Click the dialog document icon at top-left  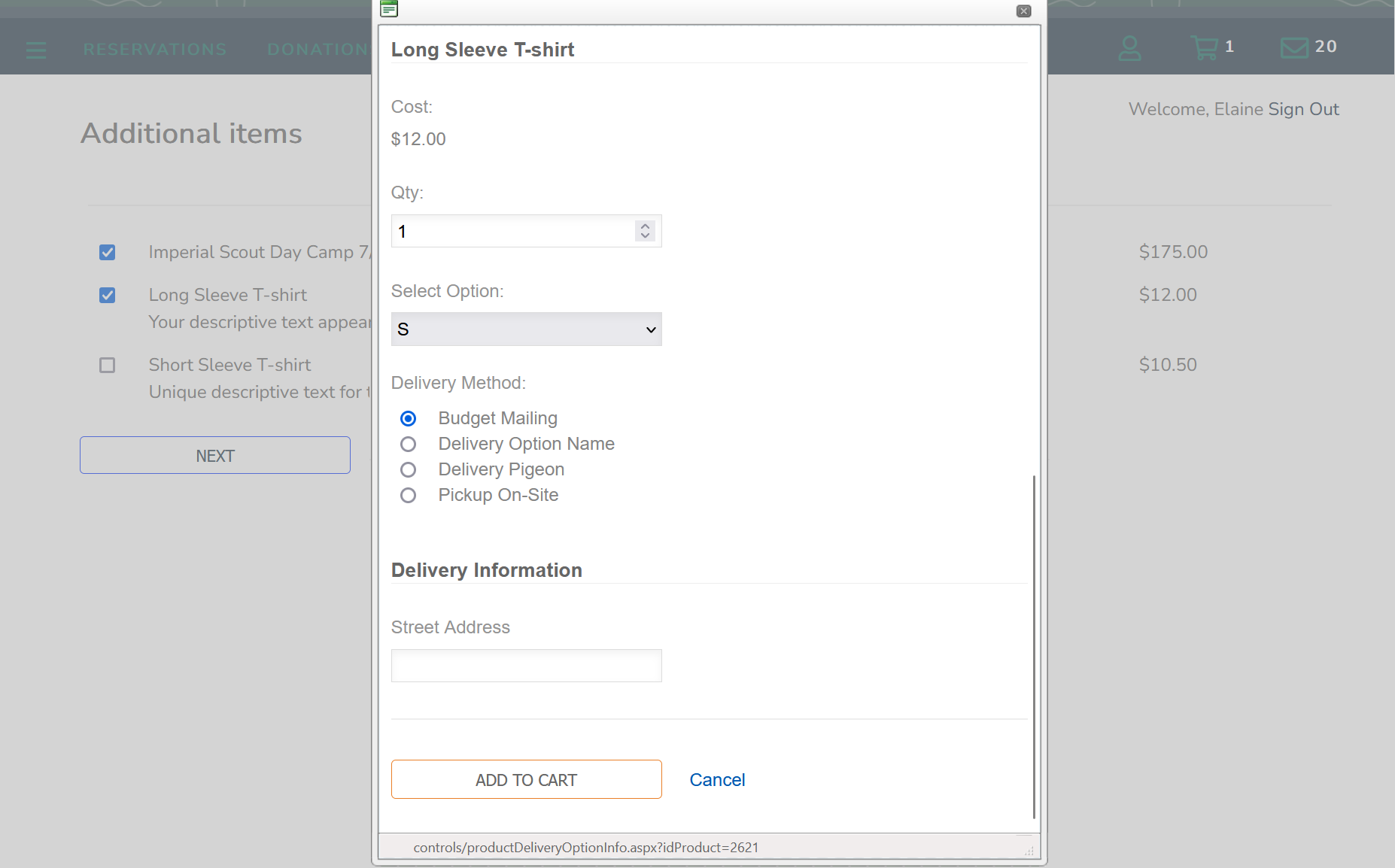click(389, 9)
